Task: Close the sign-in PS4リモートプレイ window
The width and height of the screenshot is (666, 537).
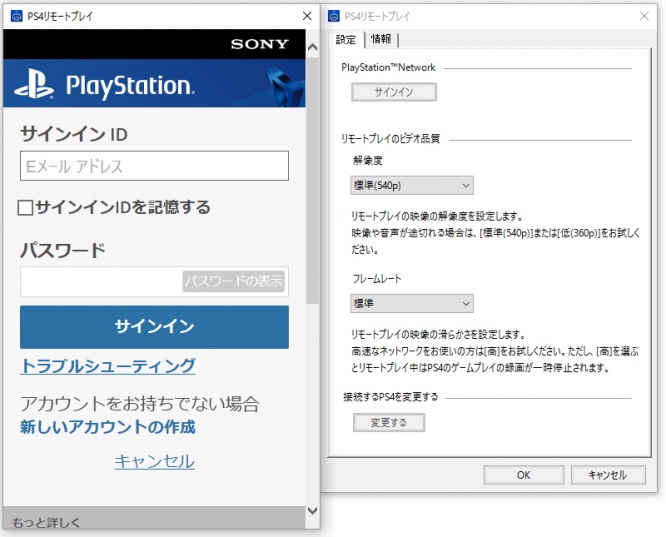Action: pyautogui.click(x=307, y=16)
